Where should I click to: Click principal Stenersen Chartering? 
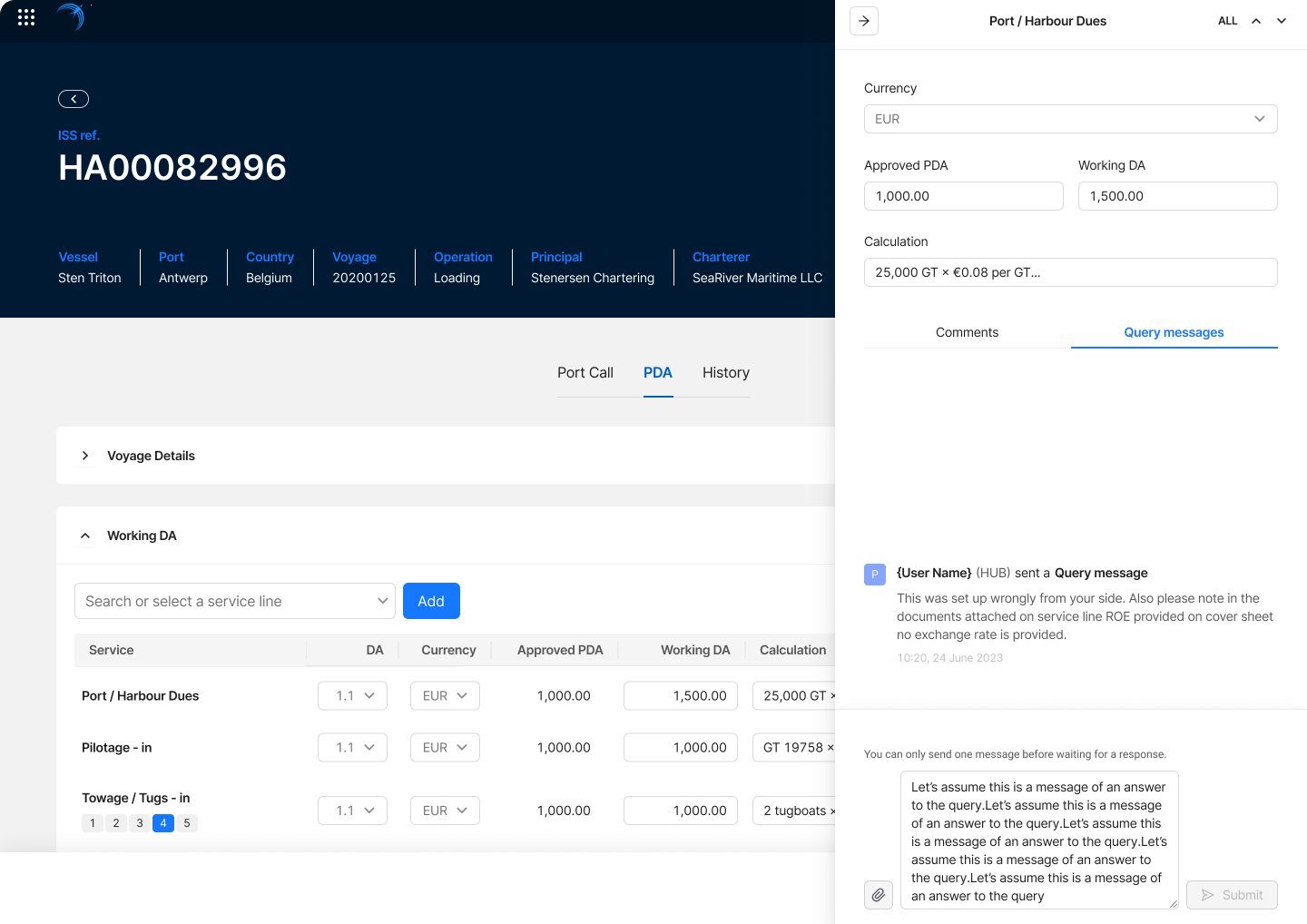[593, 278]
